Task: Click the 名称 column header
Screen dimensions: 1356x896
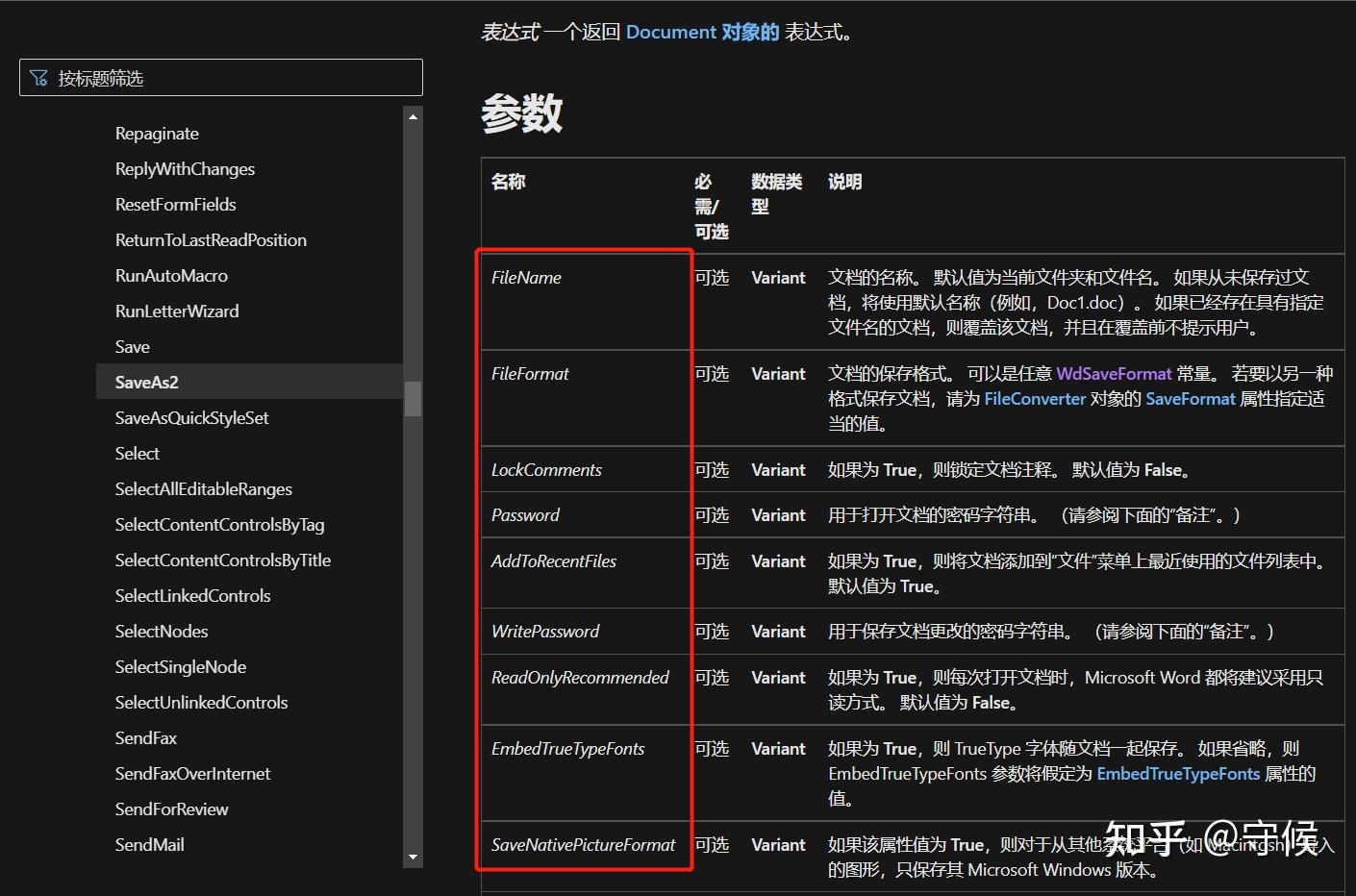Action: [509, 182]
